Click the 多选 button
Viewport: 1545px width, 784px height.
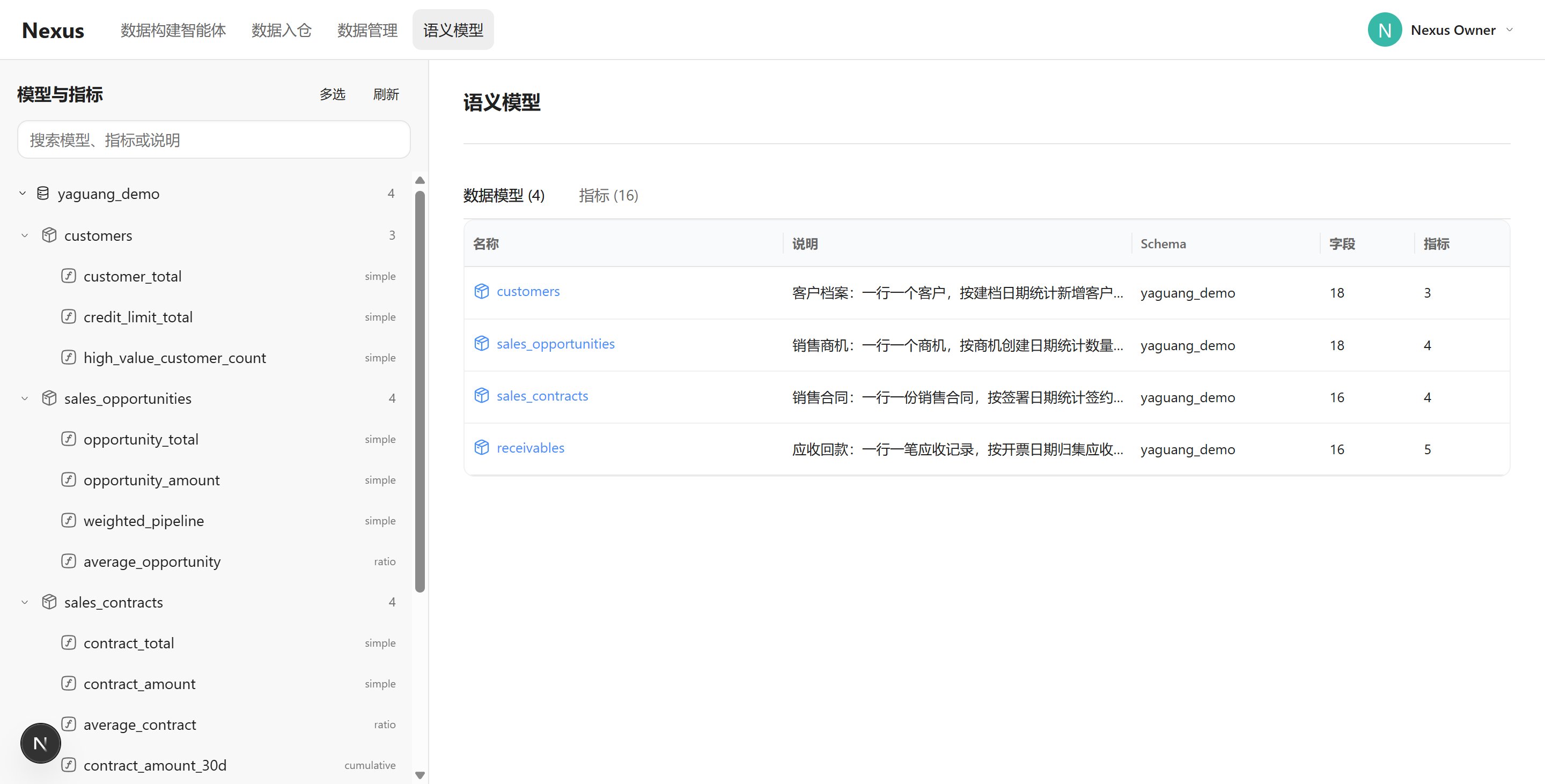pos(332,94)
